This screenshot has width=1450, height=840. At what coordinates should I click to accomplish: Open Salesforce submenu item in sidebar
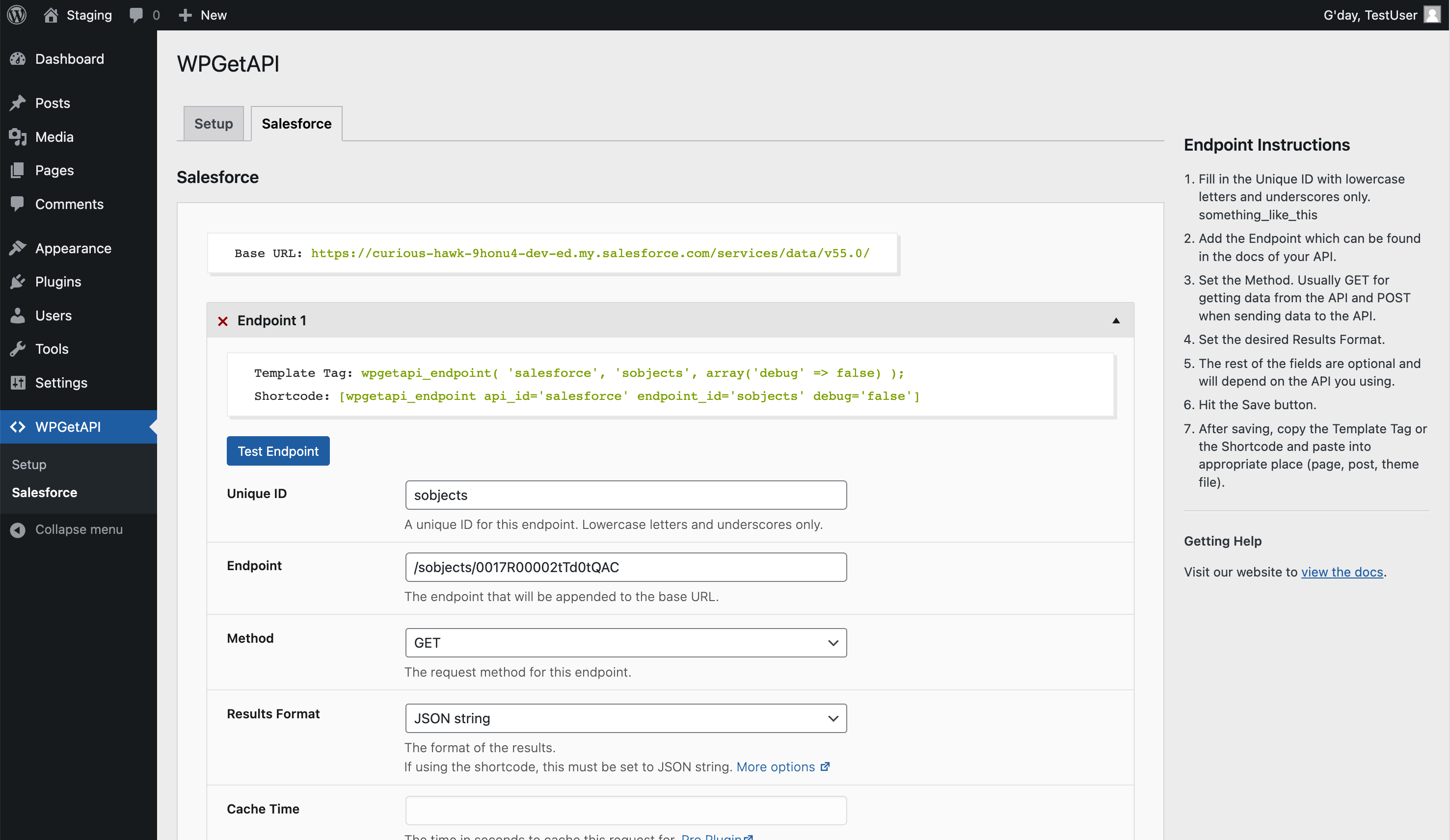click(44, 493)
